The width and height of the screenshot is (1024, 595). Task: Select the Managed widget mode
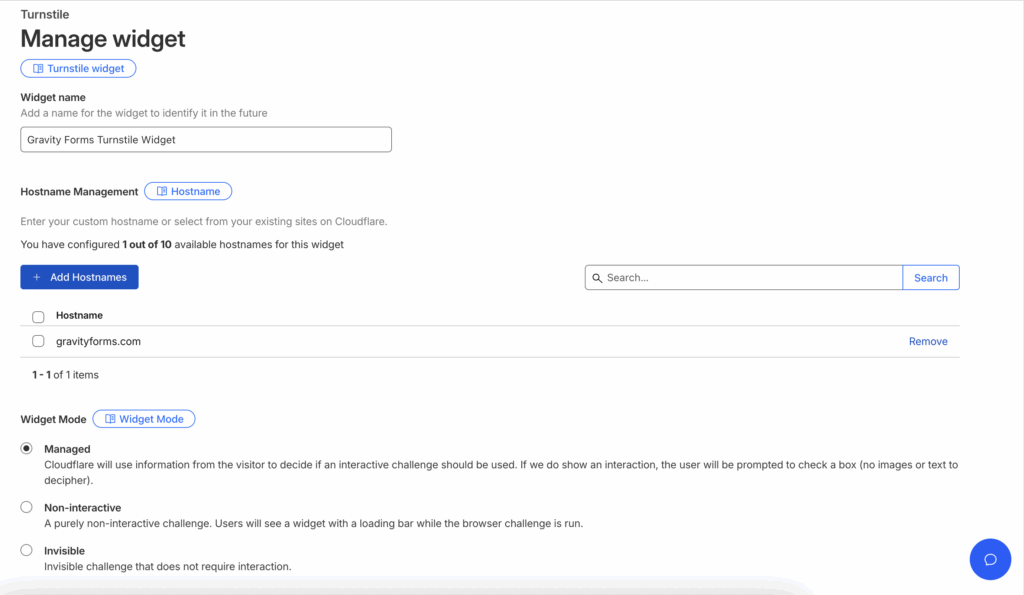tap(26, 448)
